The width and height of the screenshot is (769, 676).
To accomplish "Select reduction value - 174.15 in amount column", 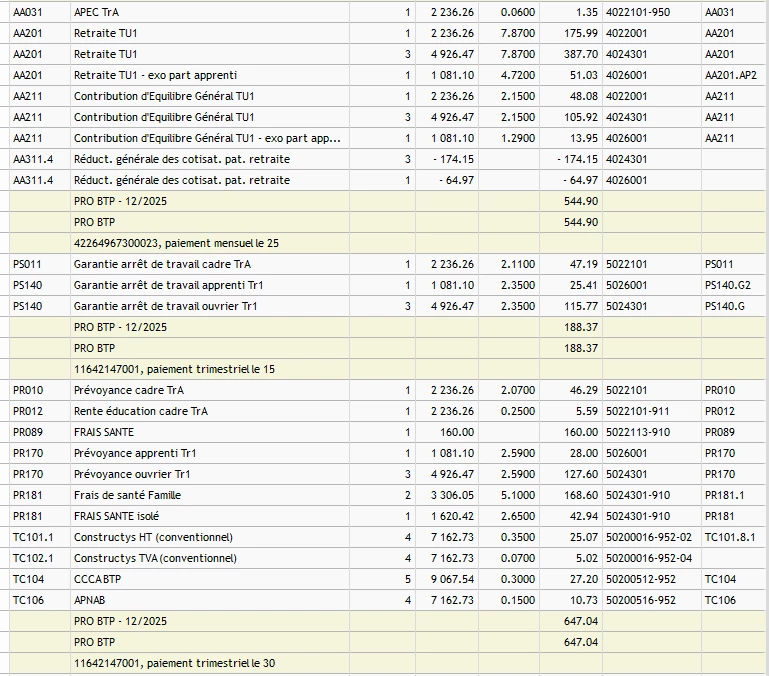I will point(578,159).
